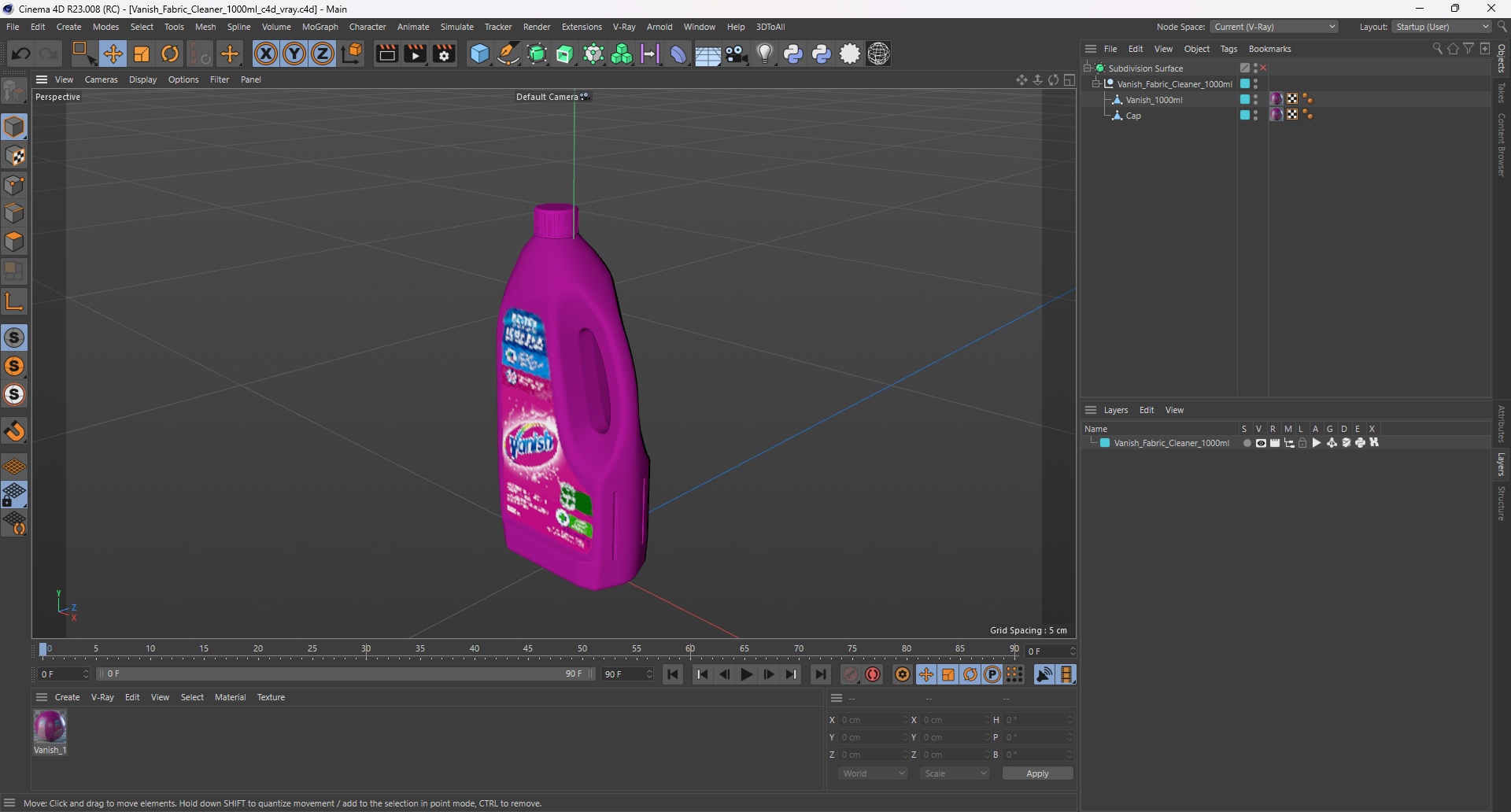Viewport: 1511px width, 812px height.
Task: Toggle layer lock for Vanish_Fabric_Cleaner_1000ml
Action: tap(1302, 443)
